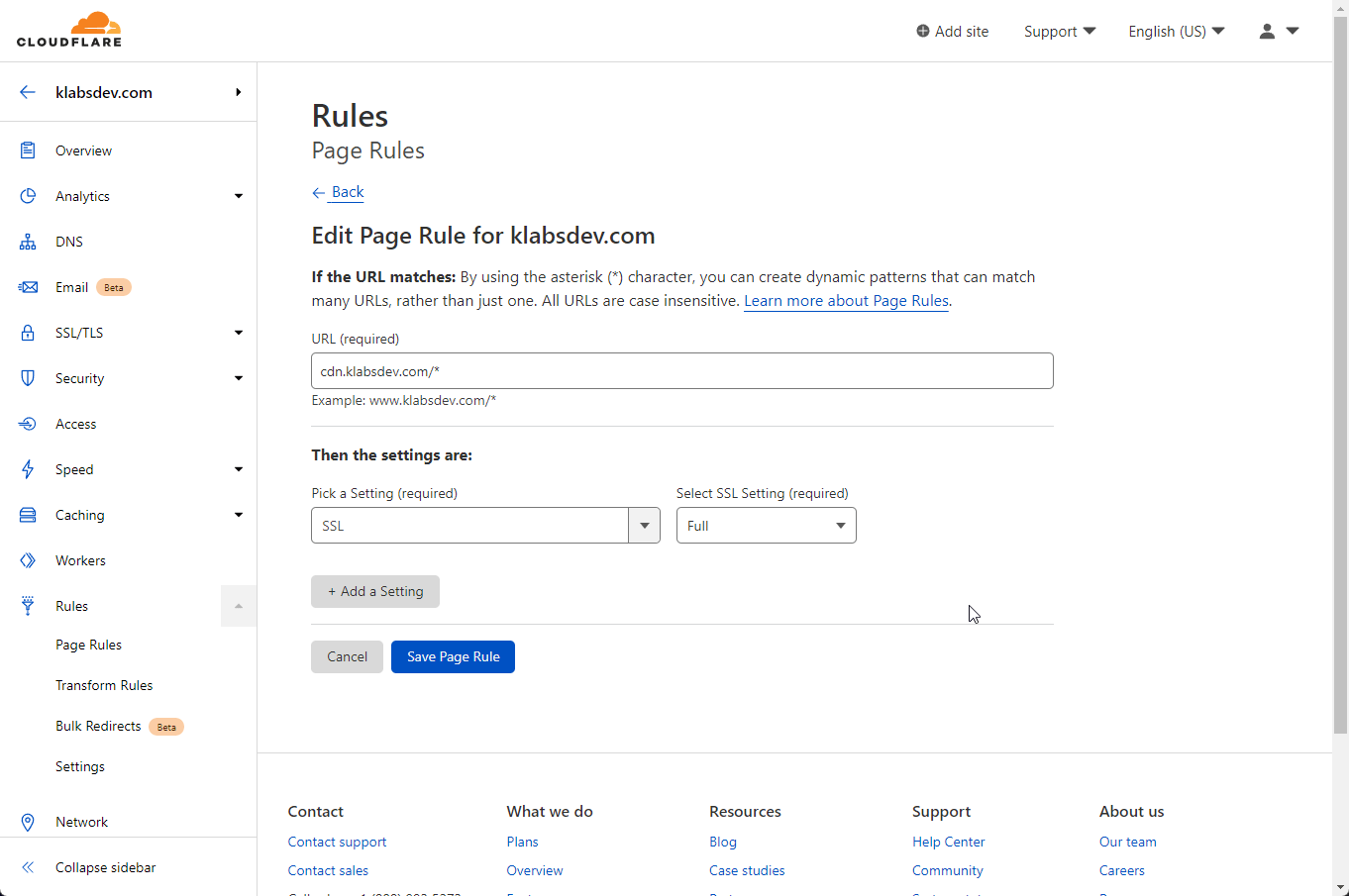The image size is (1349, 896).
Task: Edit the URL pattern field
Action: 681,370
